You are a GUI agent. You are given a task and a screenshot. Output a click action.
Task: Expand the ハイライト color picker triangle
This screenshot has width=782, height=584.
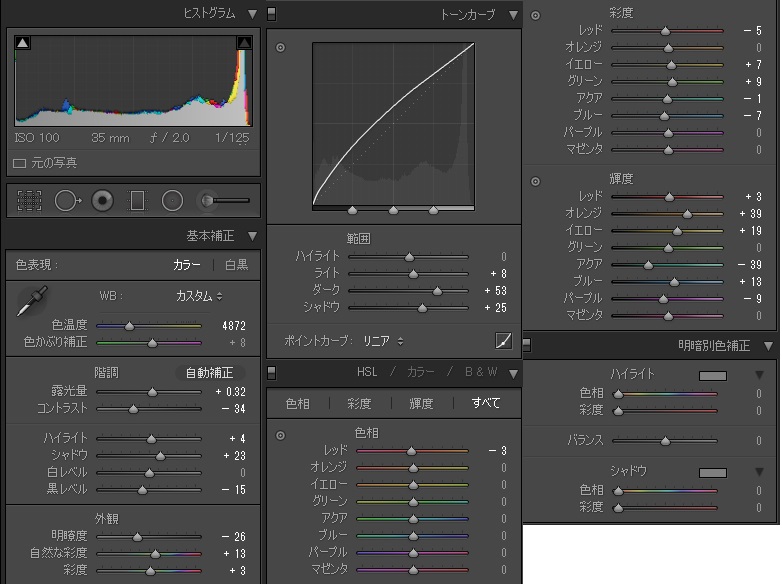point(759,375)
